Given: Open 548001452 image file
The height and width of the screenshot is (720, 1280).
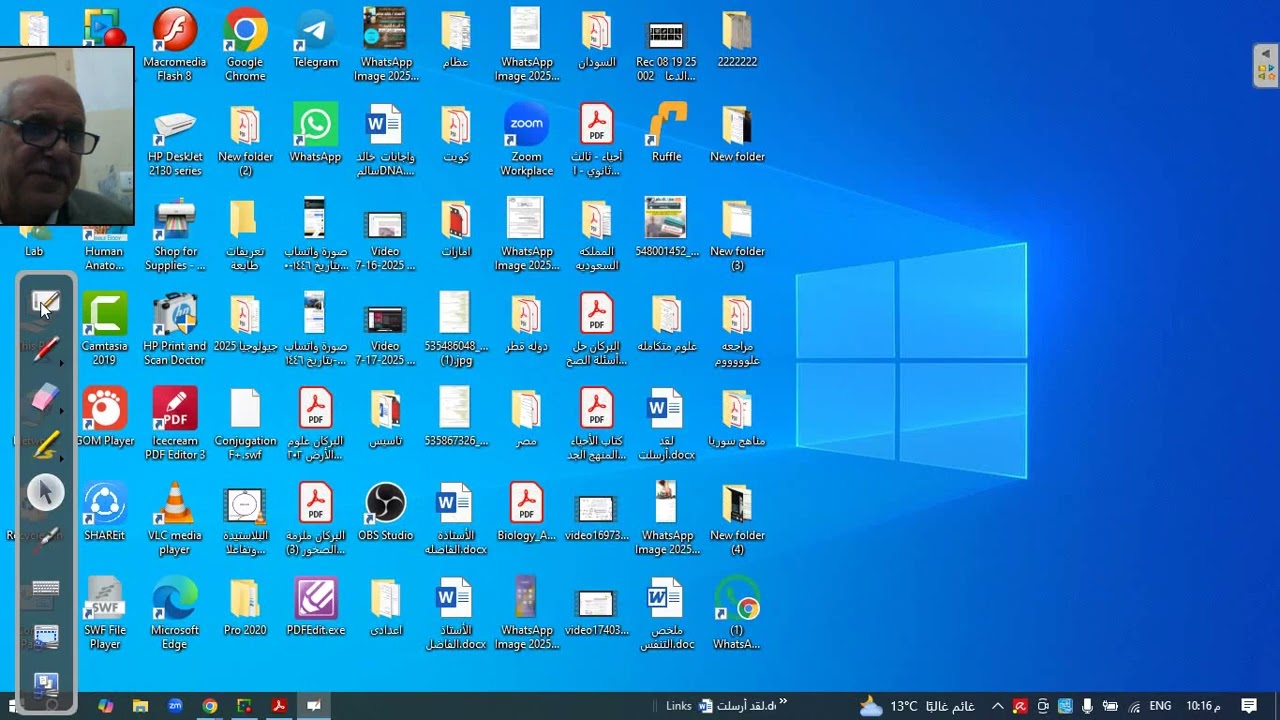Looking at the screenshot, I should pos(666,228).
